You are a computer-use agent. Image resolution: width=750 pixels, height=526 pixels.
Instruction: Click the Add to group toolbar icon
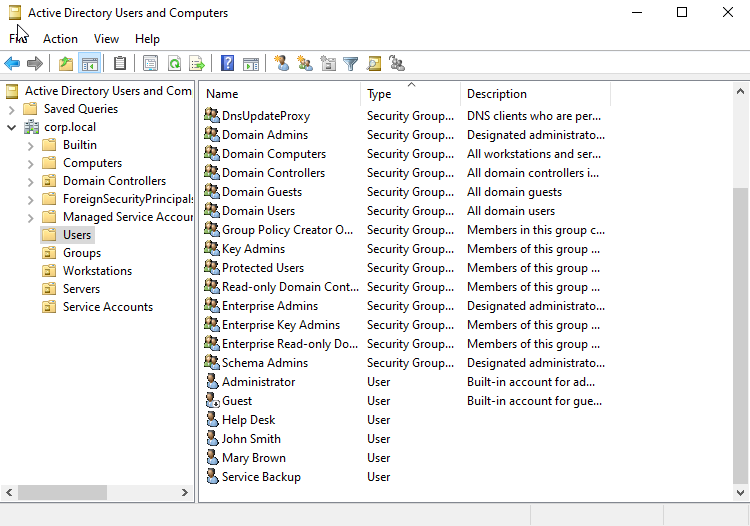click(397, 63)
